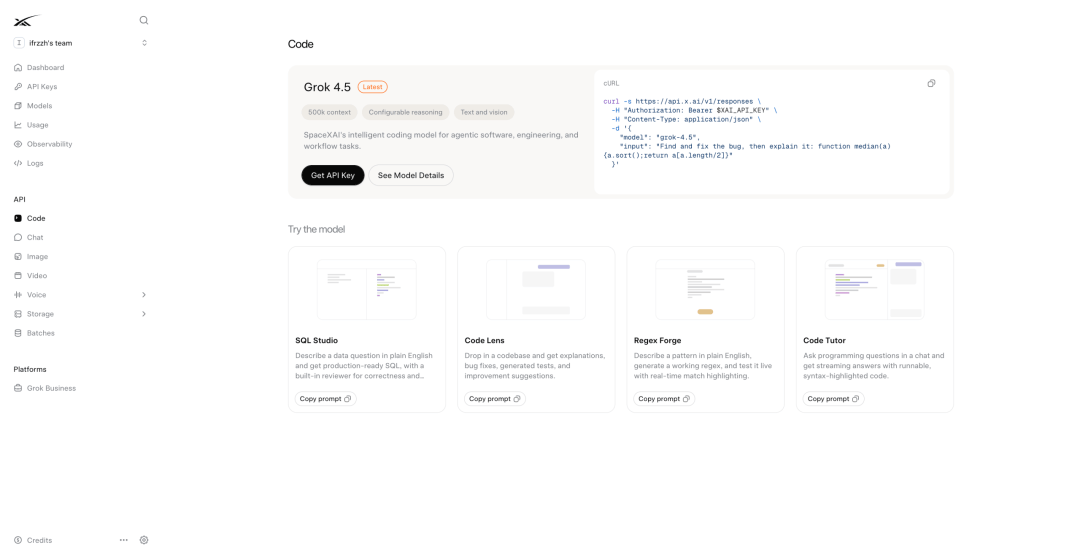Expand the Storage submenu chevron
The height and width of the screenshot is (558, 1080).
pos(144,314)
